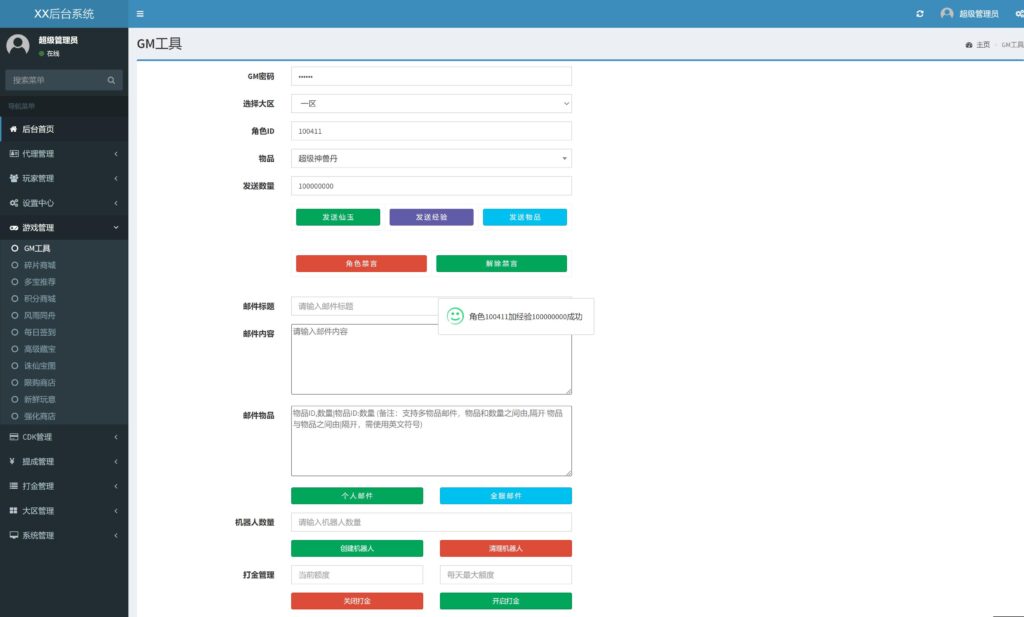Click the red 角色禁言 button
1024x617 pixels.
(361, 264)
